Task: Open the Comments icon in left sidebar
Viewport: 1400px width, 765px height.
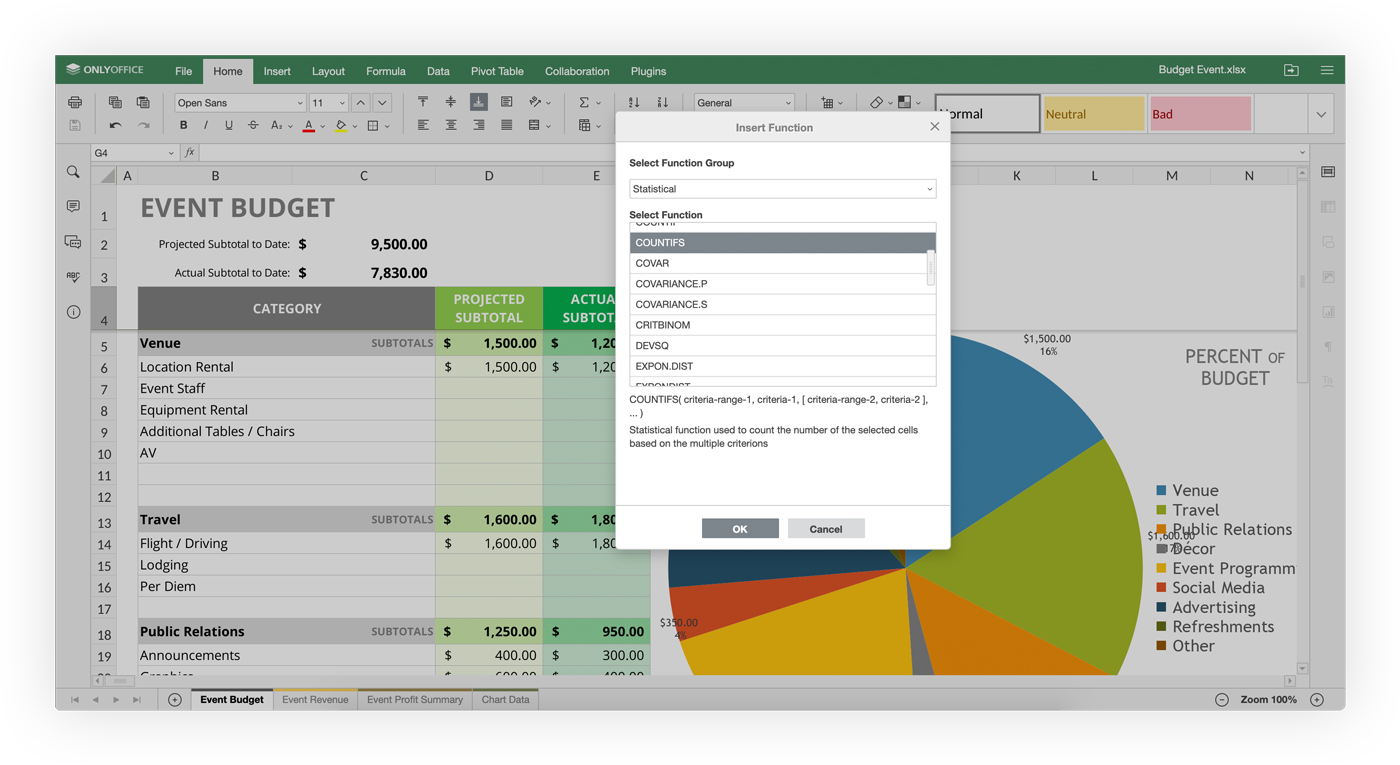Action: 73,206
